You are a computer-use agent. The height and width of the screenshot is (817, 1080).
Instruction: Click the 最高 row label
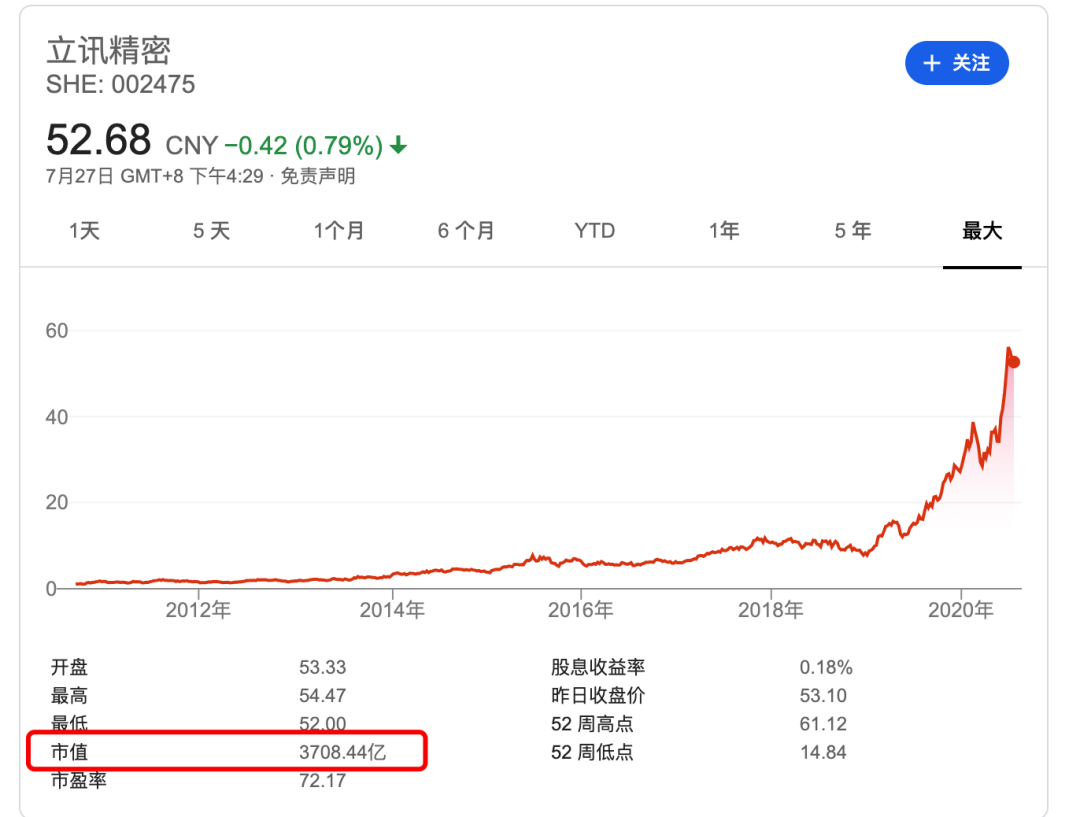tap(70, 696)
